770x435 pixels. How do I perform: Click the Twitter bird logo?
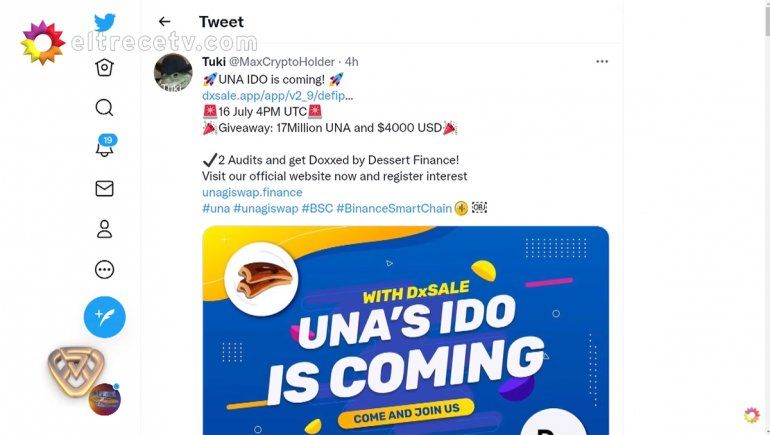click(x=105, y=22)
